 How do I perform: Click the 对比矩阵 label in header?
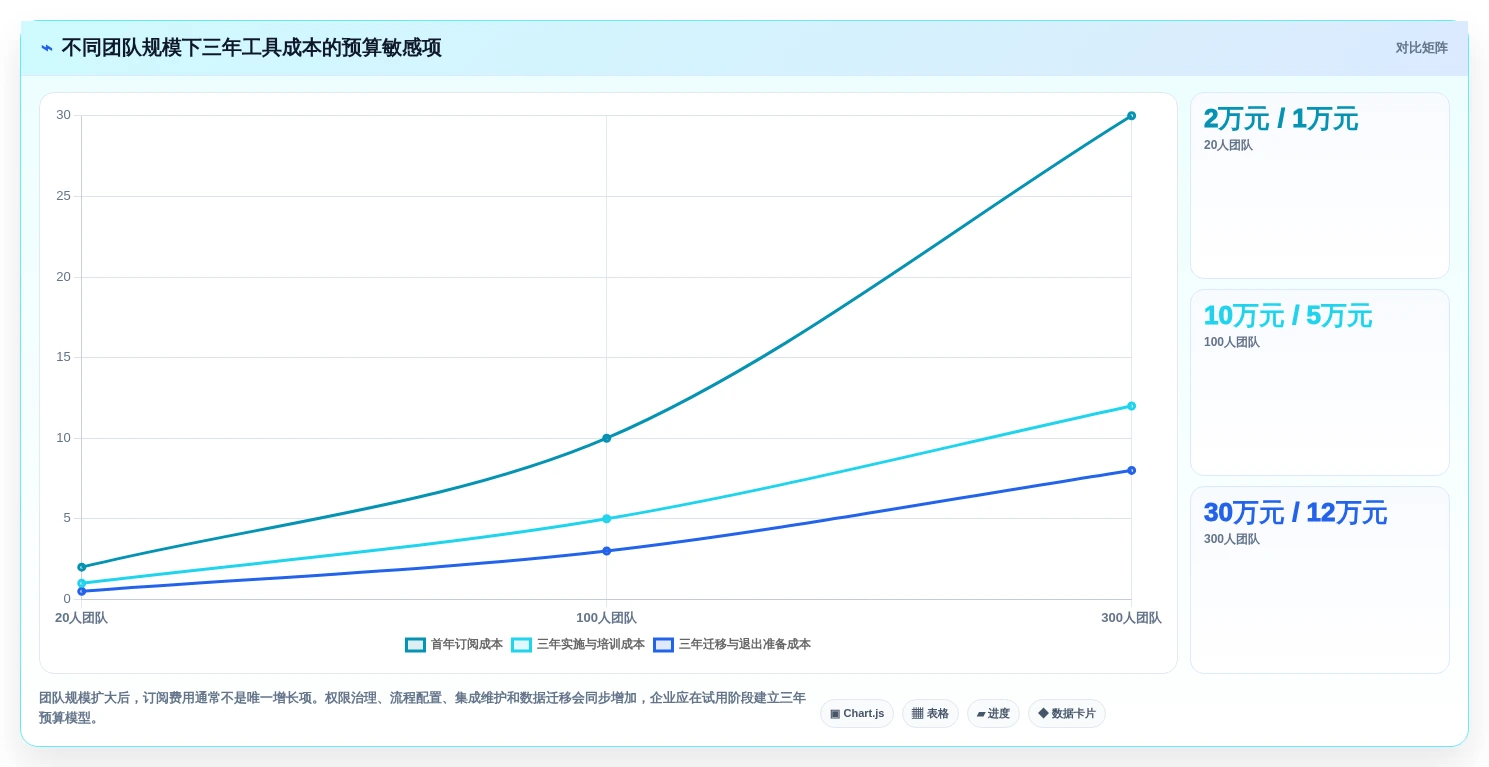1421,48
